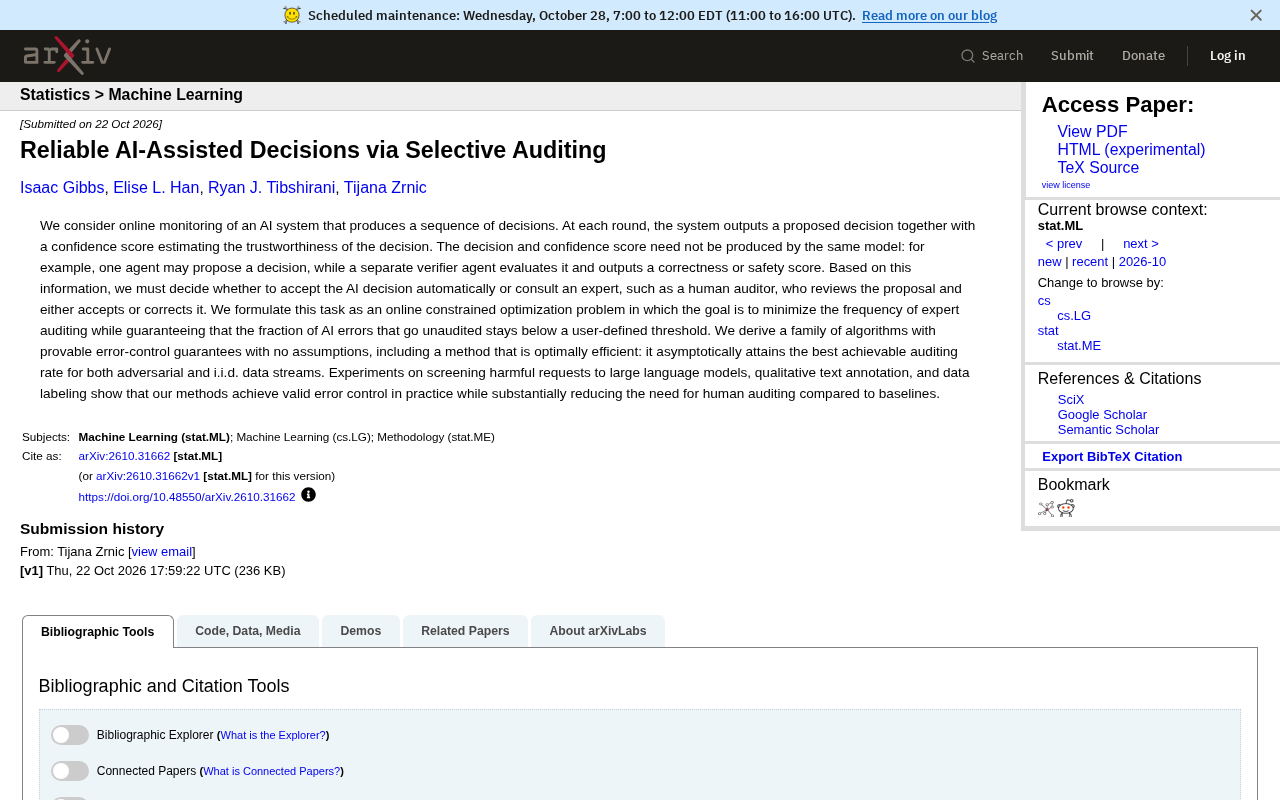
Task: Open author Elise L. Han link
Action: [x=156, y=188]
